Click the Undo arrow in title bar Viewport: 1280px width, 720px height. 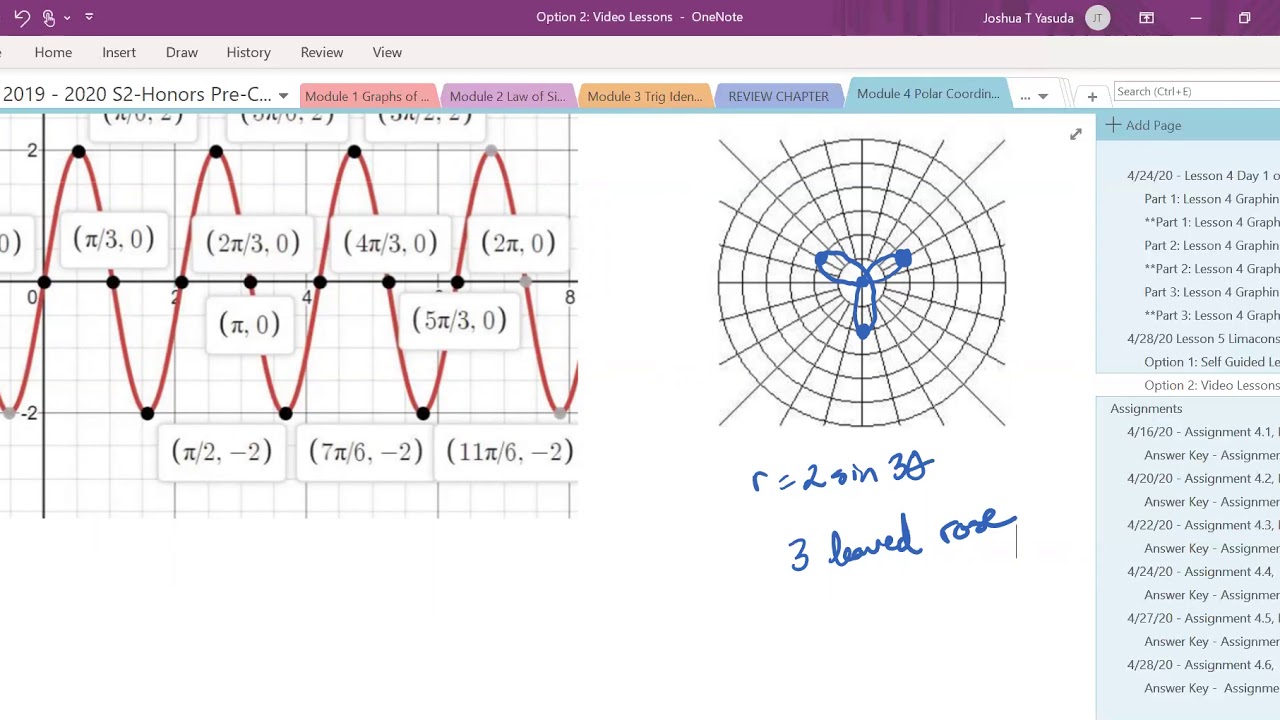pos(21,17)
